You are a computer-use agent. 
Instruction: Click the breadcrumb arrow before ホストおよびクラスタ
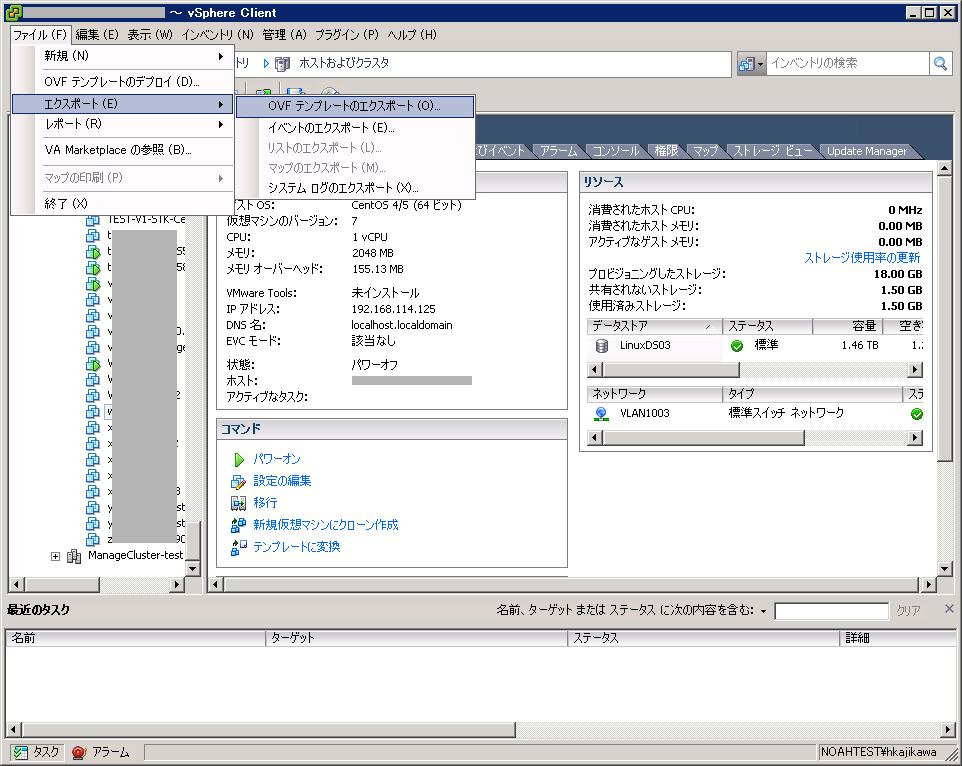tap(266, 63)
